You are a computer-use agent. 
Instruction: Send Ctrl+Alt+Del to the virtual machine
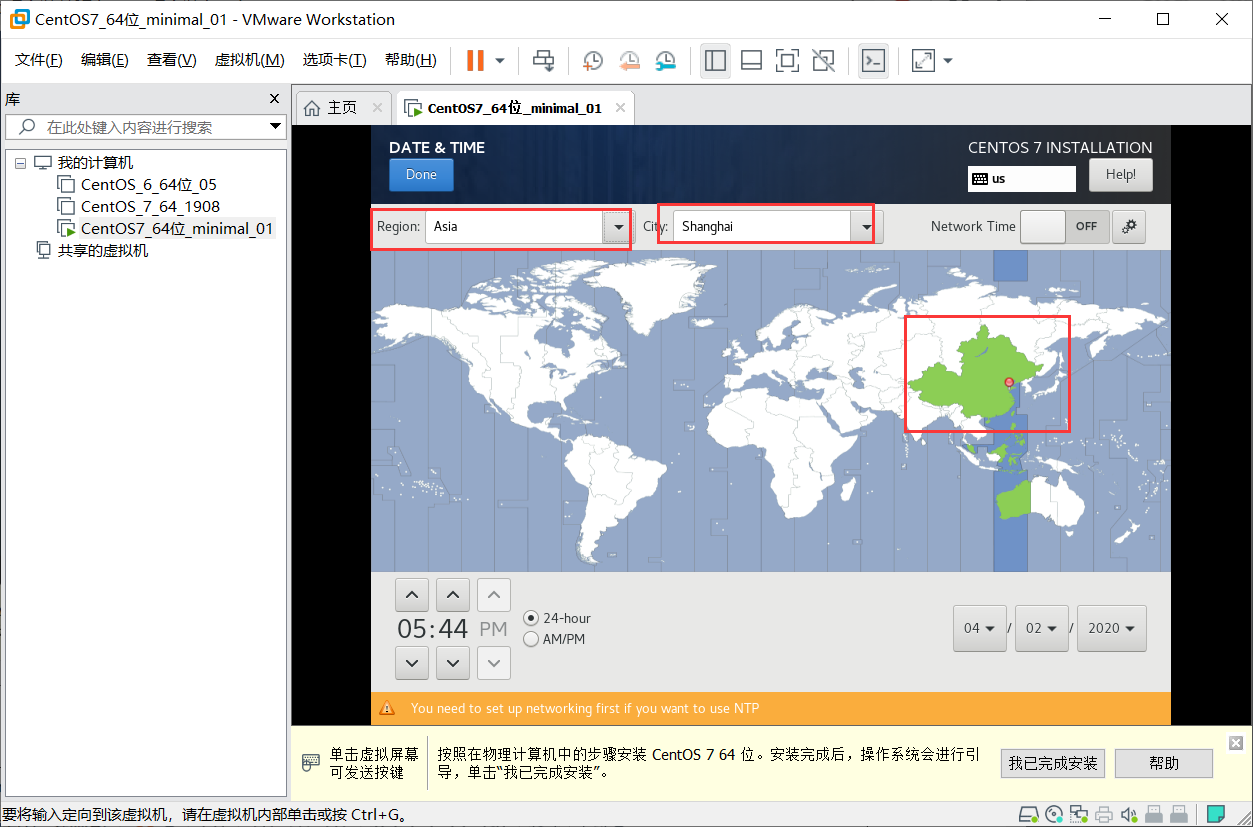click(543, 61)
